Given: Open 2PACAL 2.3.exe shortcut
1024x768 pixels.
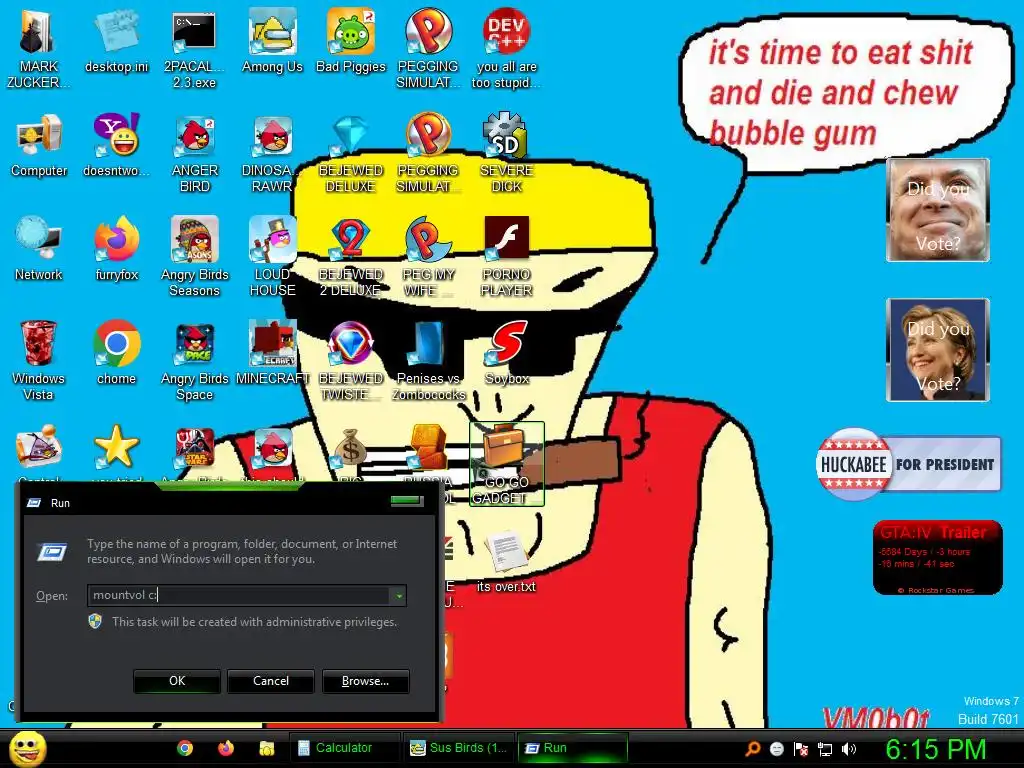Looking at the screenshot, I should [194, 48].
